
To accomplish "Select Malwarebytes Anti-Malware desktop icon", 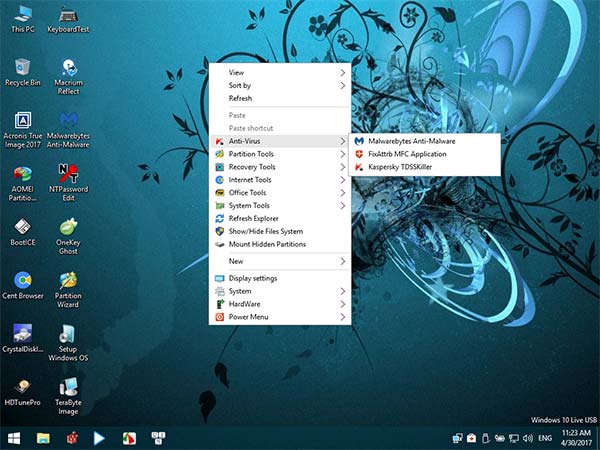I will 68,130.
